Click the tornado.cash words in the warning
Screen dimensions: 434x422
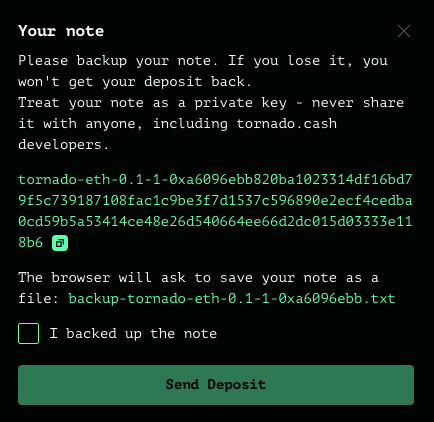pos(287,124)
